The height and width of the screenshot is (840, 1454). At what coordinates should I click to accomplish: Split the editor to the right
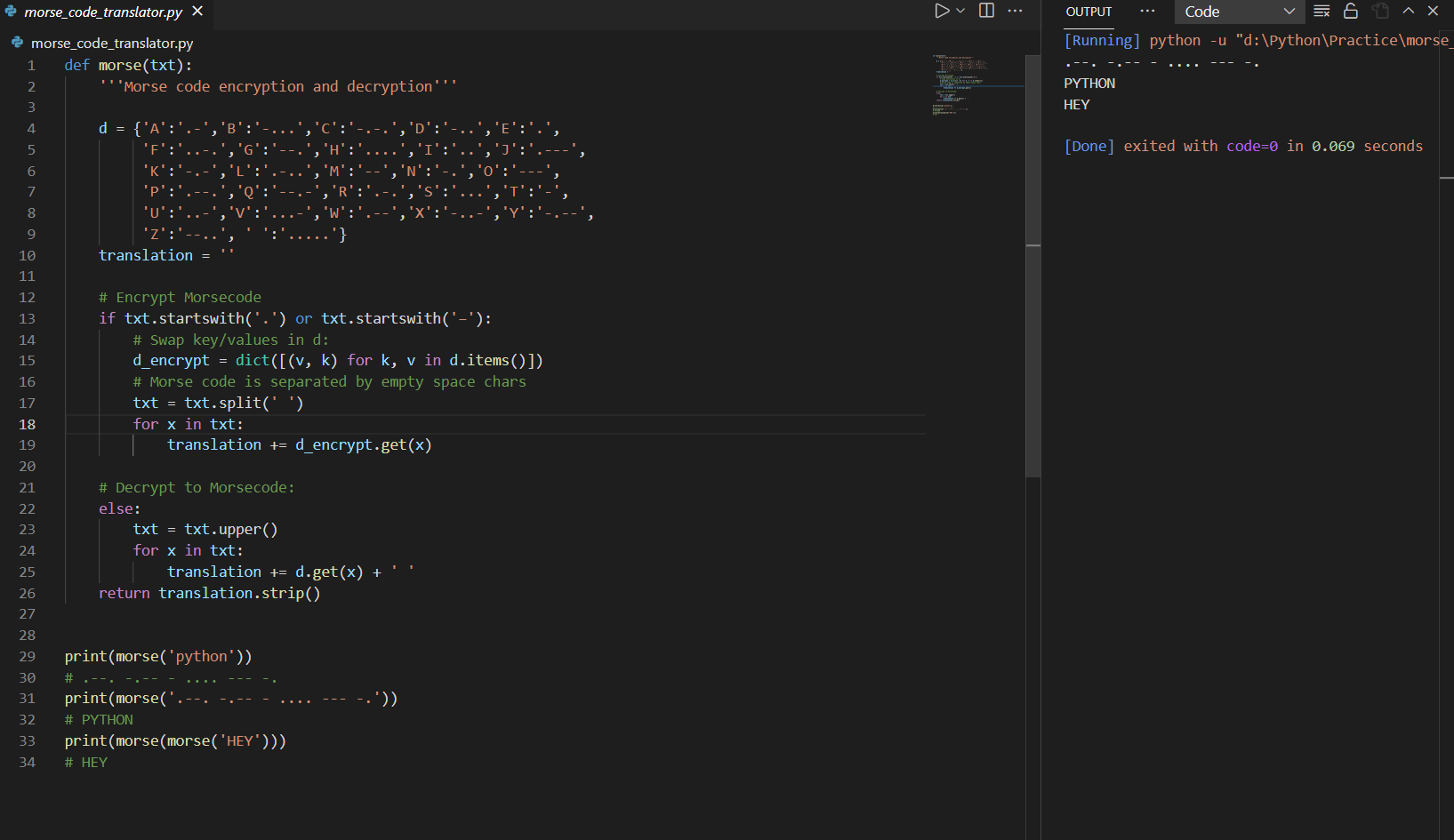click(x=986, y=11)
